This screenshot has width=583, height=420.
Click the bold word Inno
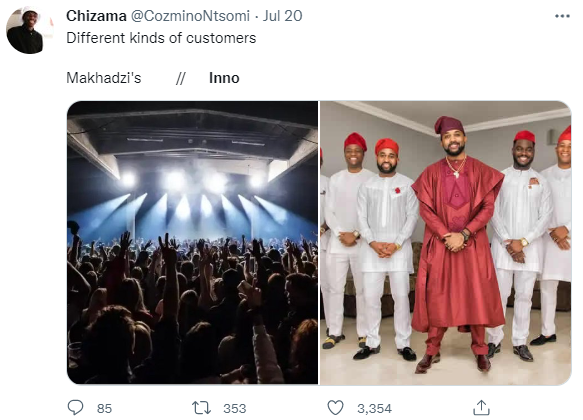[x=224, y=78]
